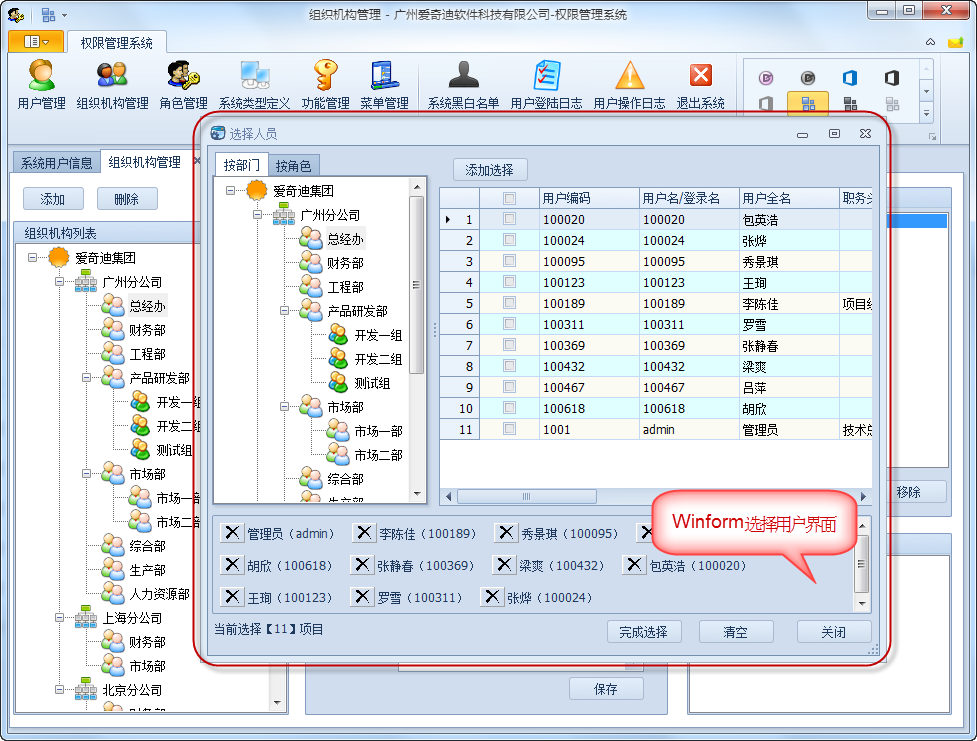
Task: Open the application menu dropdown button
Action: coord(36,42)
